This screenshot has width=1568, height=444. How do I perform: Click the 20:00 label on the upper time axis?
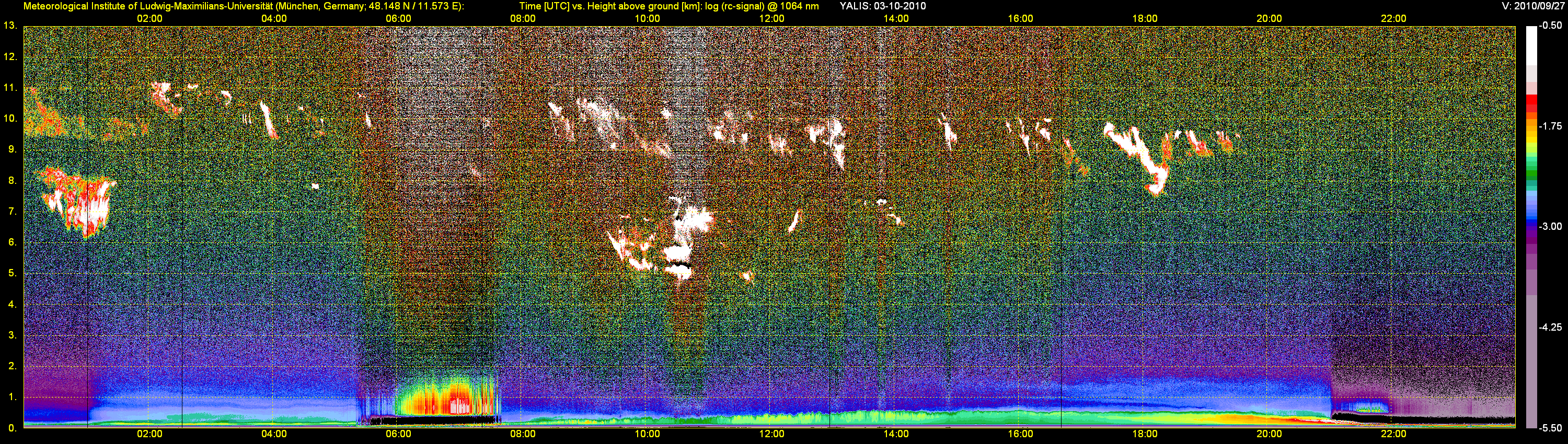pos(1269,19)
